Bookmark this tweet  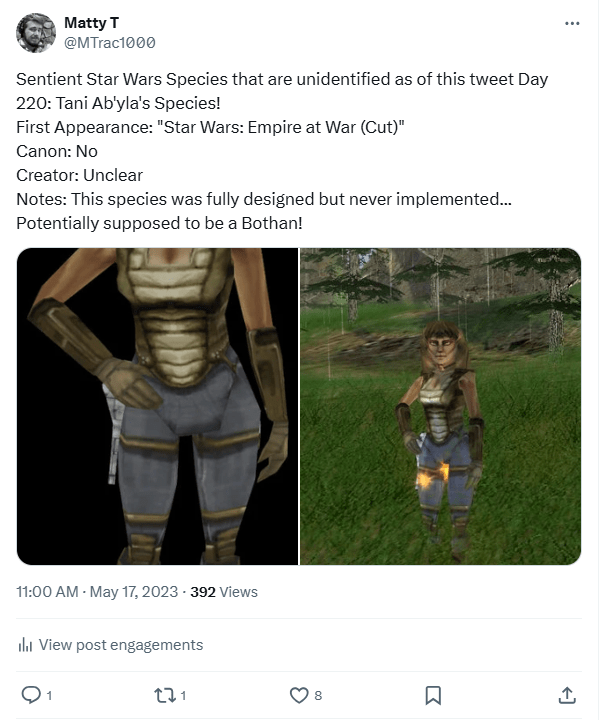(433, 694)
